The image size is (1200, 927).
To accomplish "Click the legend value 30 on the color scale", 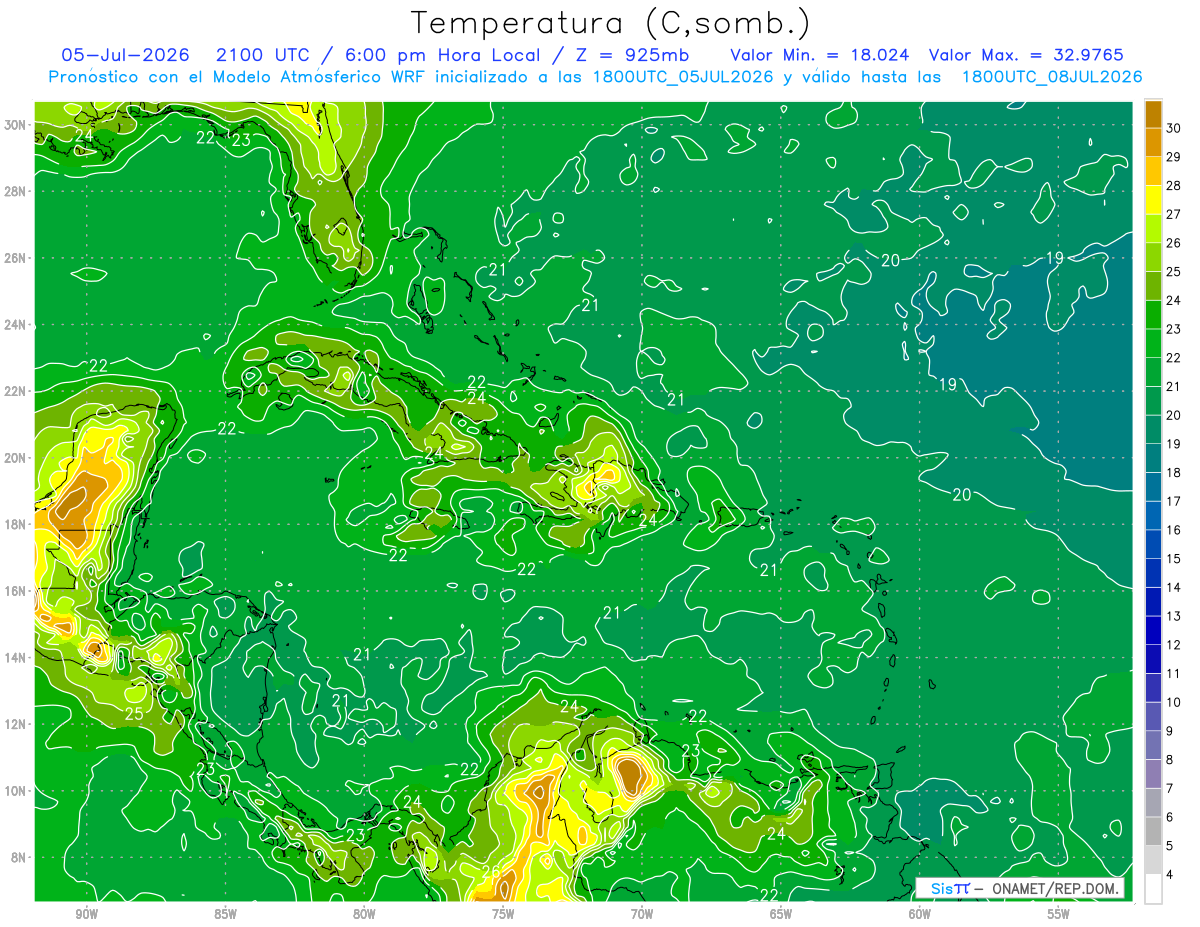I will point(1173,128).
